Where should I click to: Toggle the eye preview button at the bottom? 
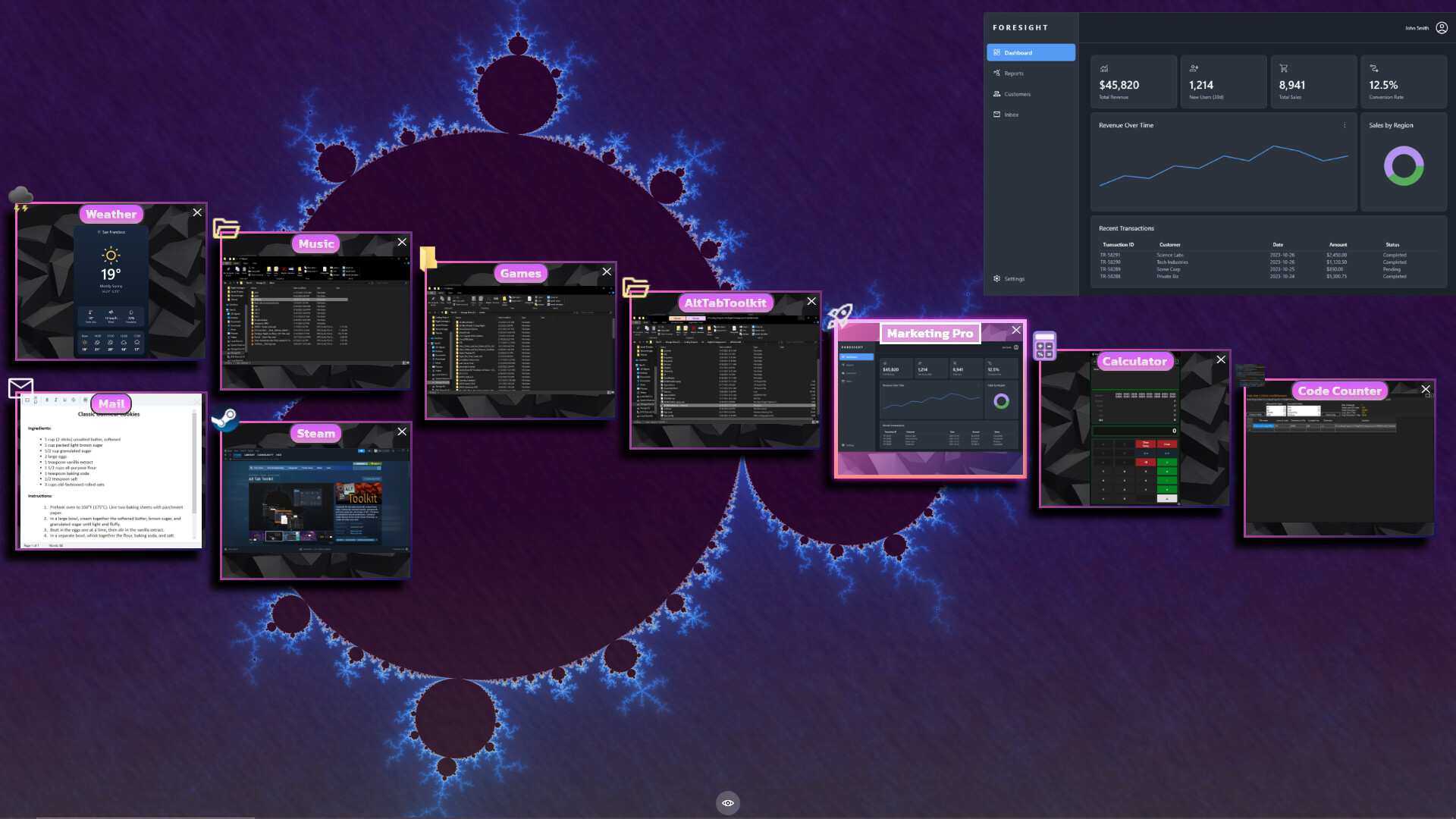[x=728, y=802]
